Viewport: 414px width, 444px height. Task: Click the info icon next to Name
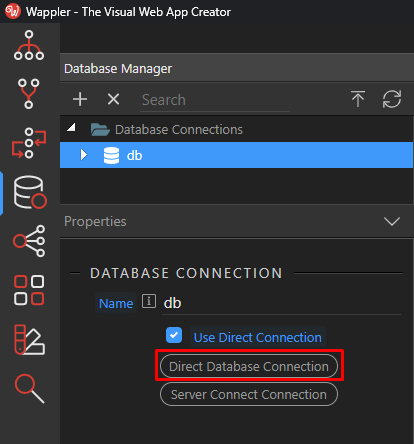pos(149,301)
